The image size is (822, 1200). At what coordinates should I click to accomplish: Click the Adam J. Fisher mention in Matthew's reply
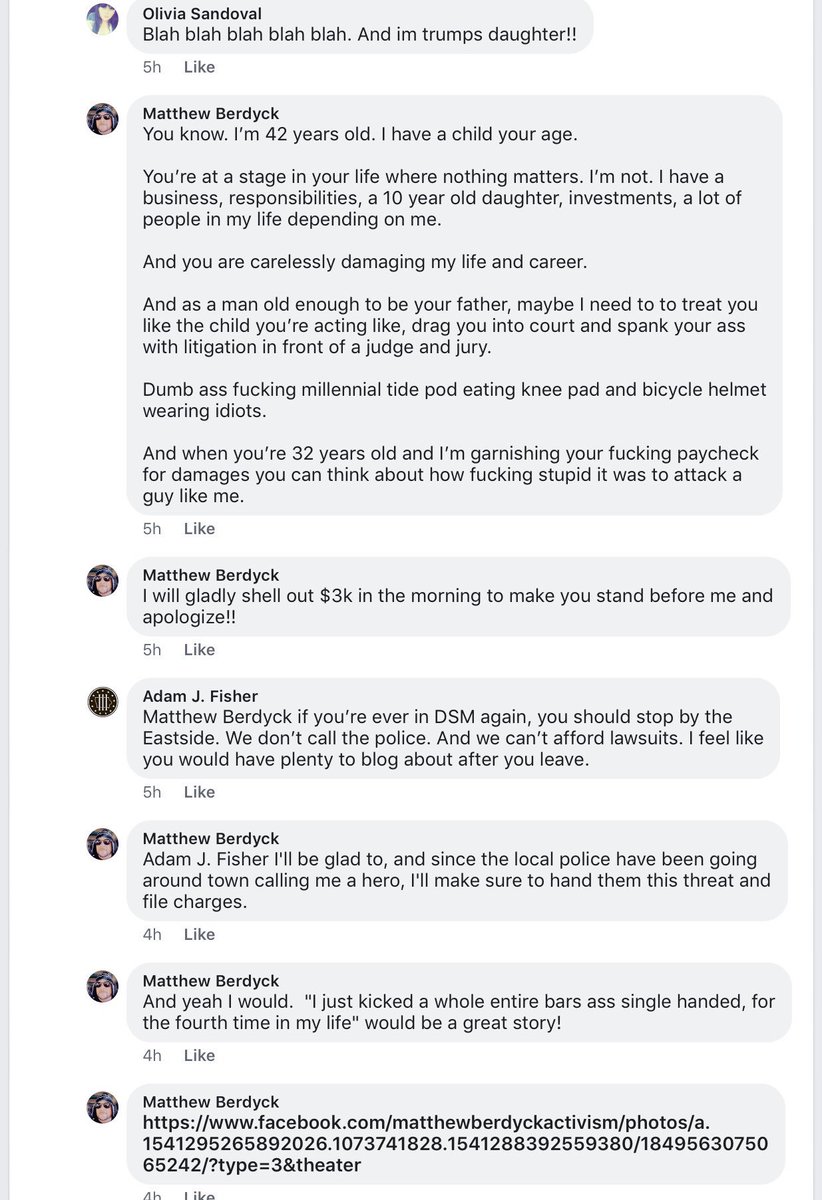[x=203, y=859]
